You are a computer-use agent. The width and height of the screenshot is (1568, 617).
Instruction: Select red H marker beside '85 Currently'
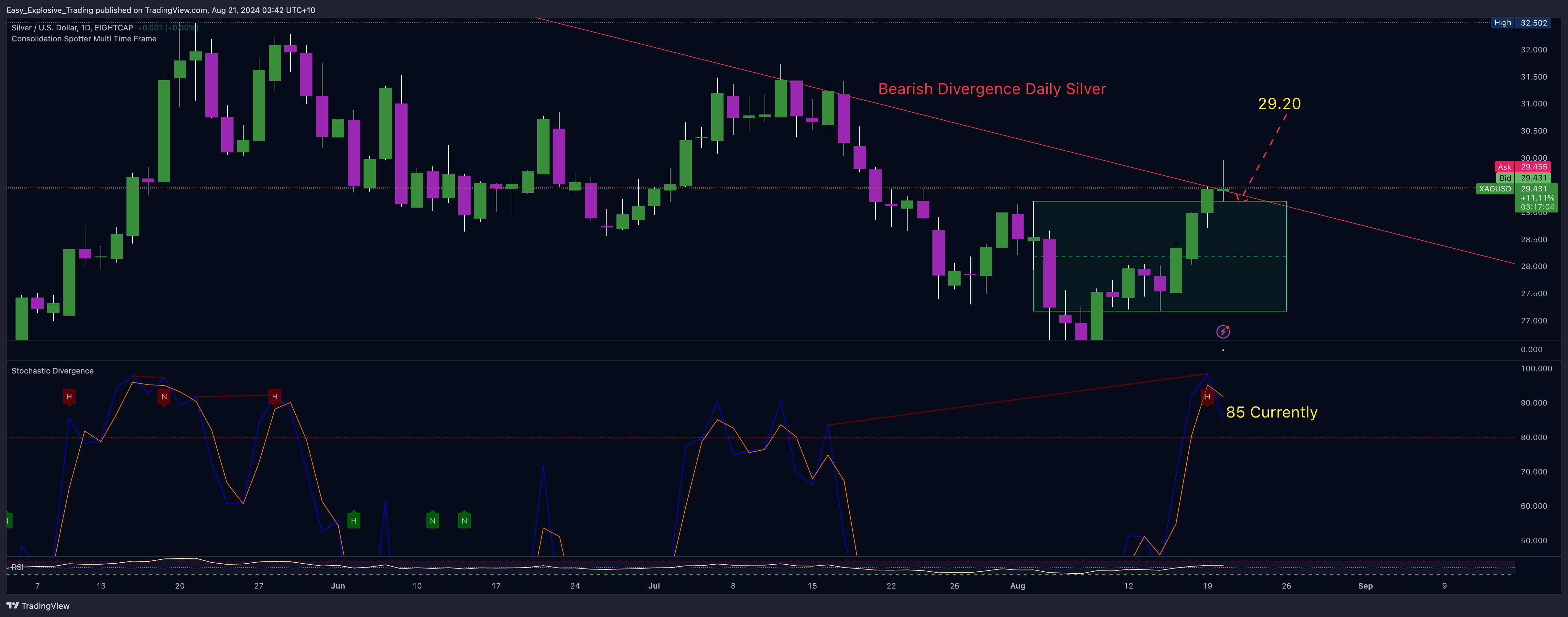tap(1207, 397)
